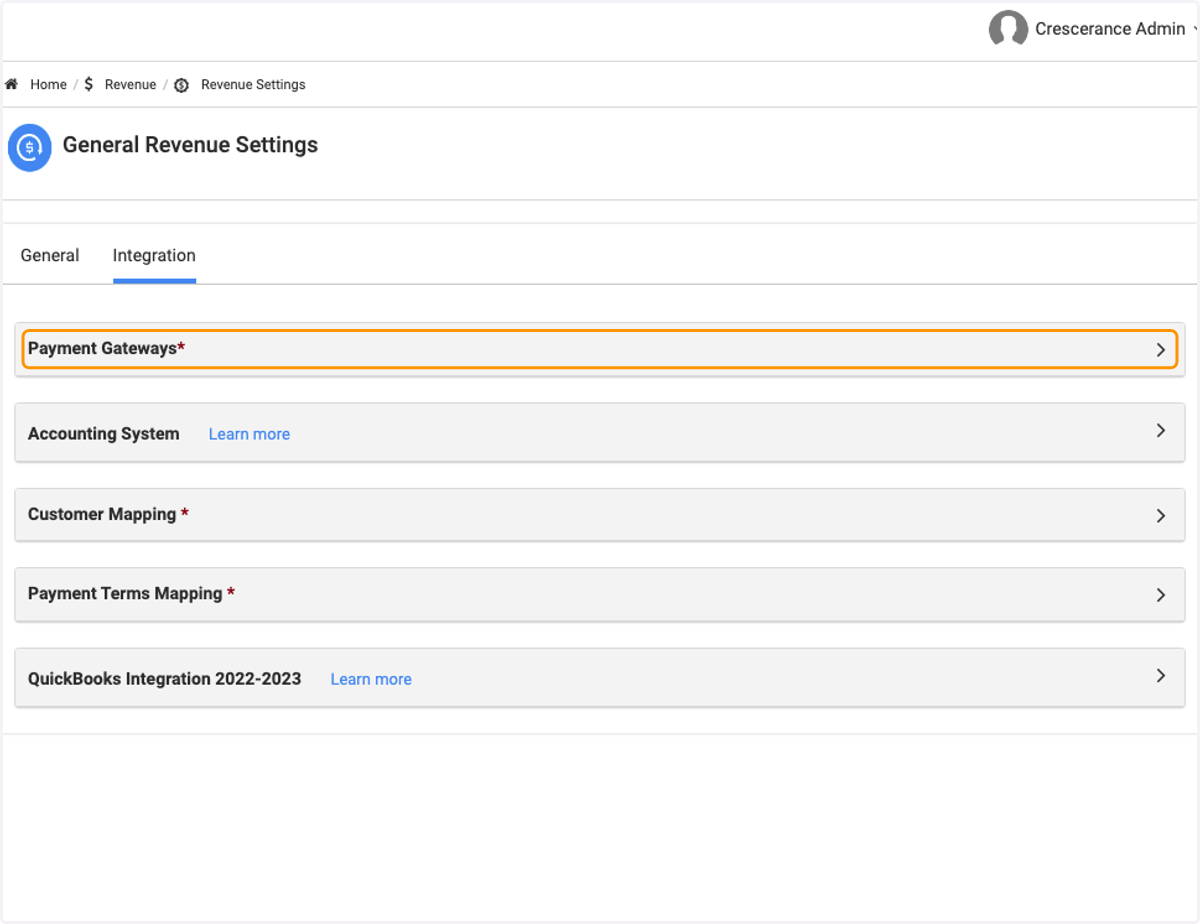Viewport: 1200px width, 924px height.
Task: Click the General Revenue Settings blue icon
Action: [30, 148]
